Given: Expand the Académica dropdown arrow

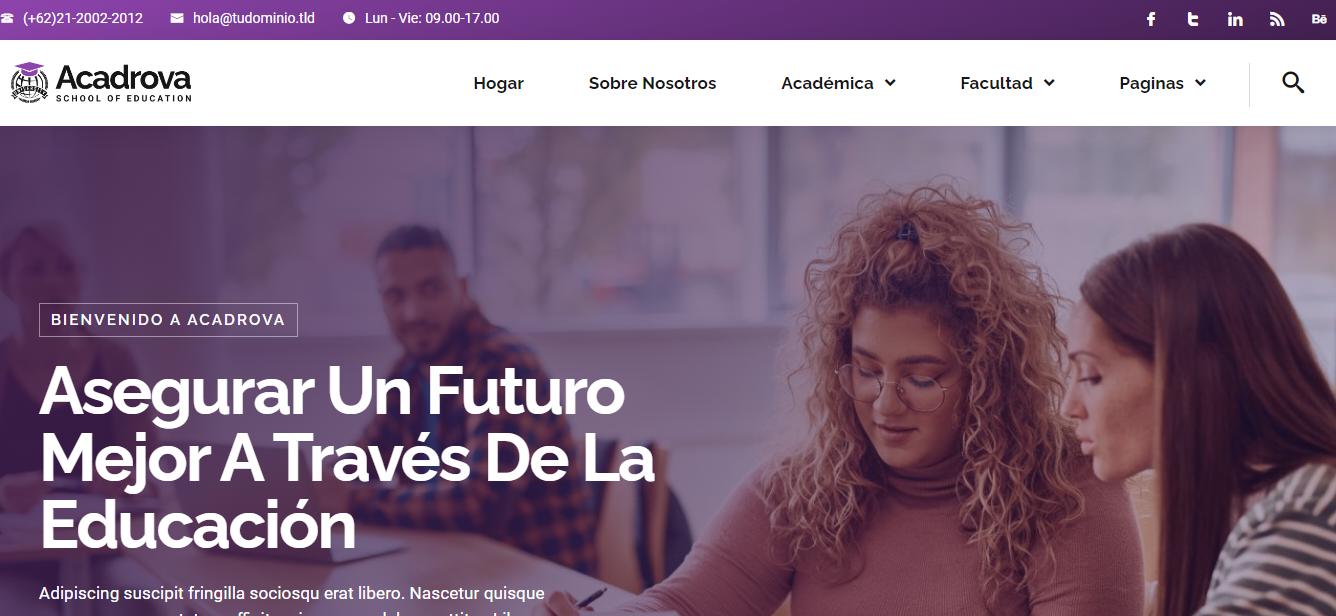Looking at the screenshot, I should click(x=890, y=83).
